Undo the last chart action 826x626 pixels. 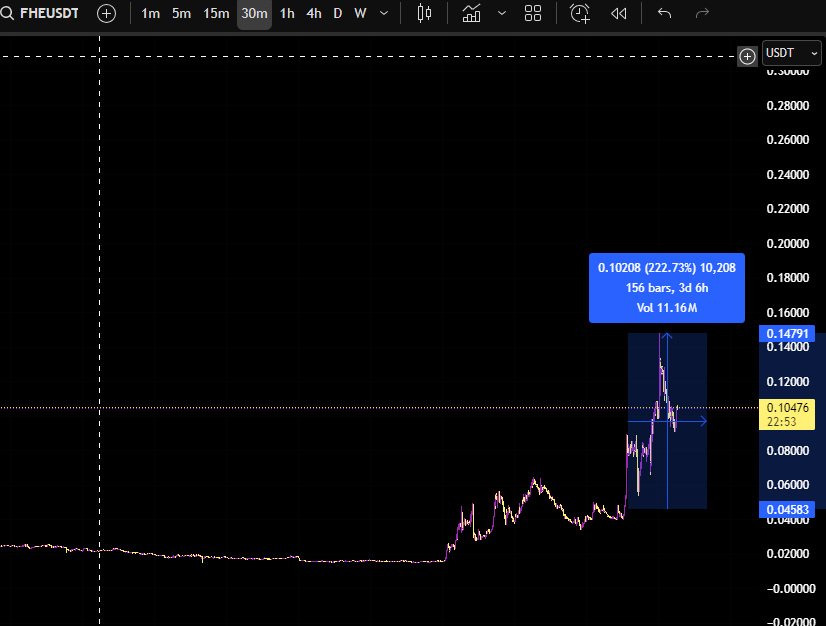pyautogui.click(x=665, y=14)
